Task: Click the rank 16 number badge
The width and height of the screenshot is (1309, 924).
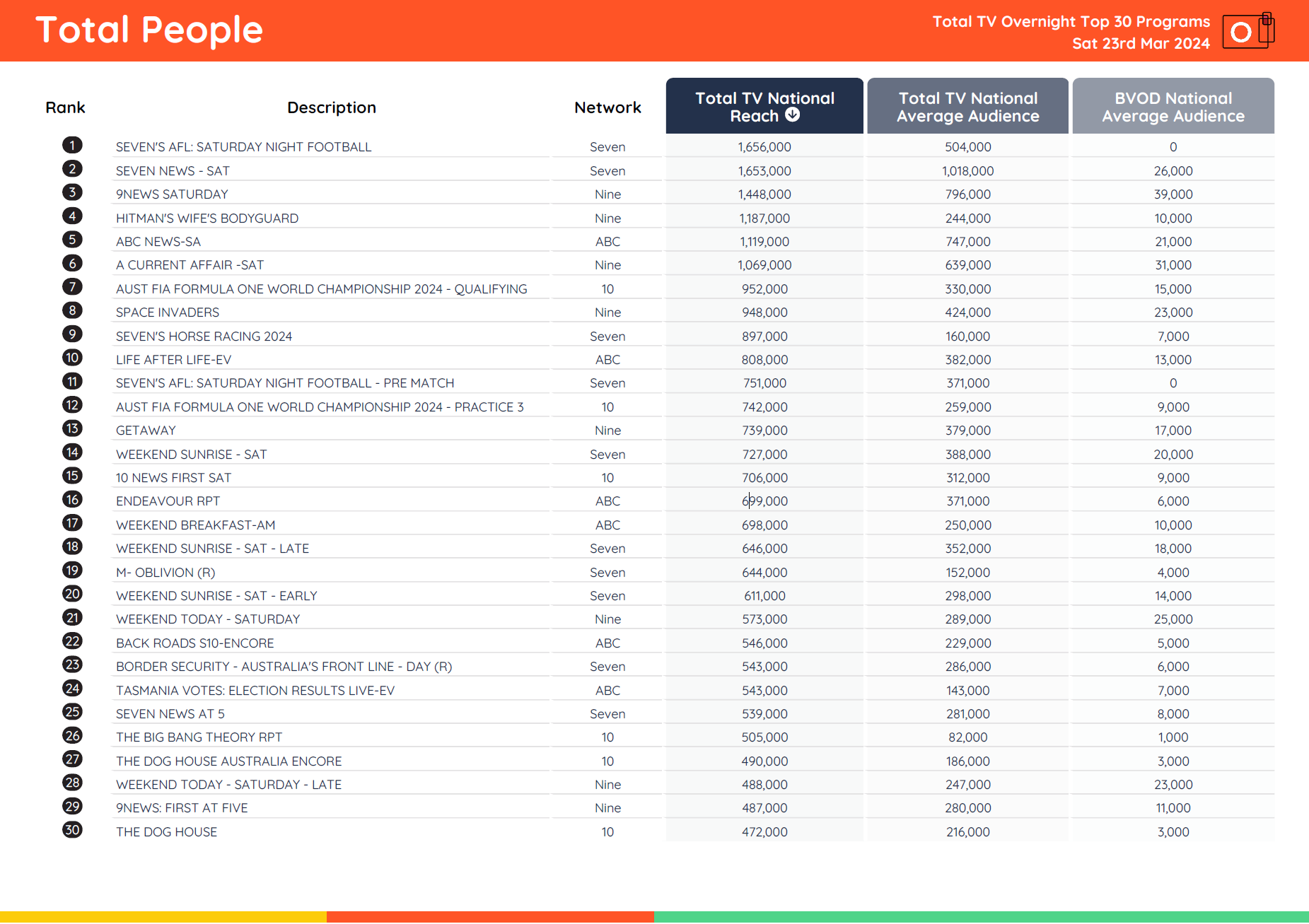Action: [x=72, y=500]
